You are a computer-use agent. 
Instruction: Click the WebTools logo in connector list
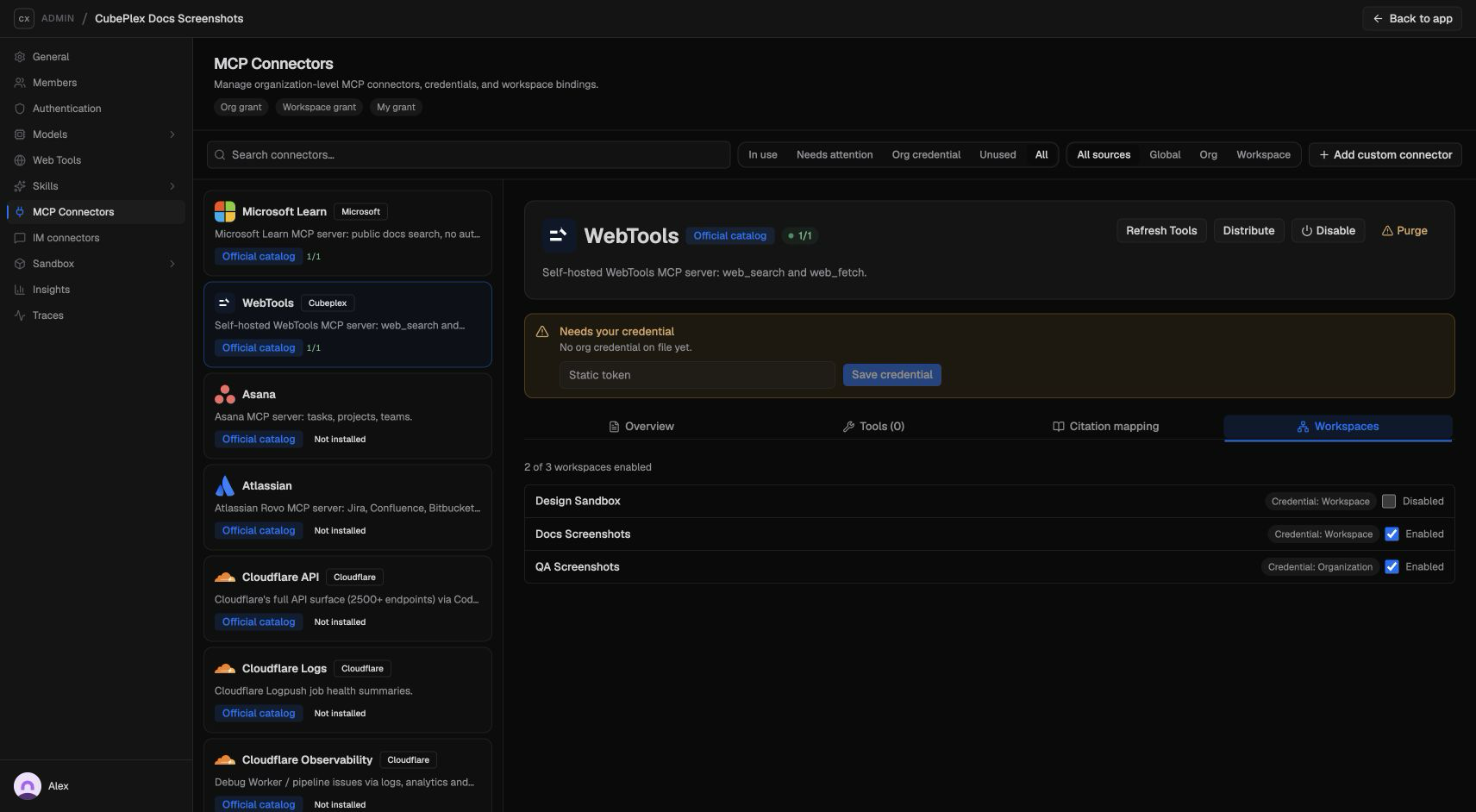click(225, 303)
